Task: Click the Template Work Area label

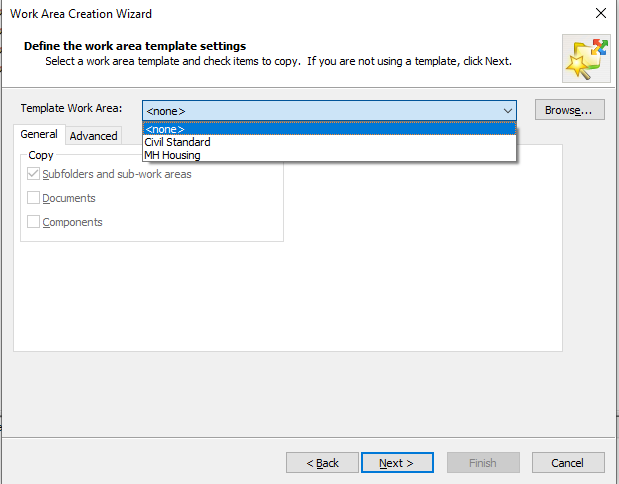Action: (71, 108)
